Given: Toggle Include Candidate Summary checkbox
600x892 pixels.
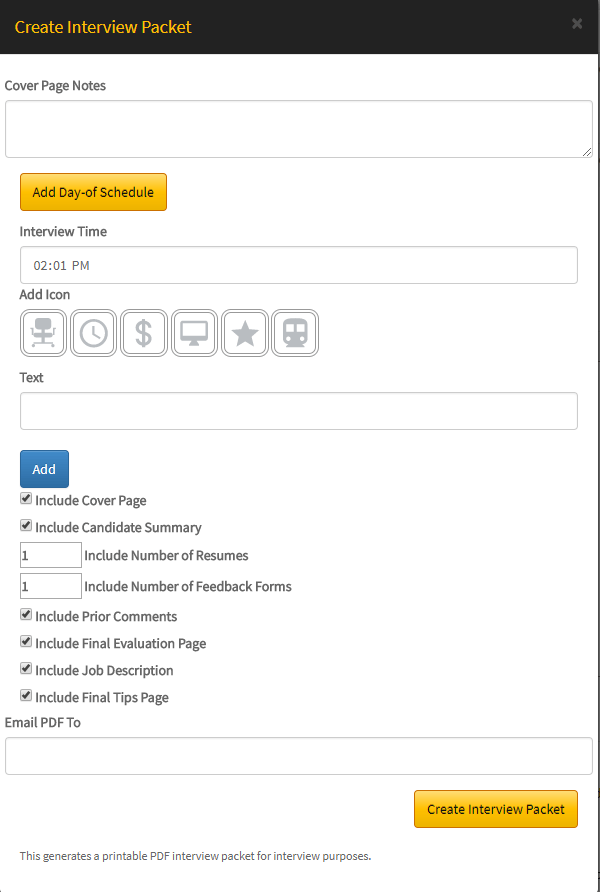Looking at the screenshot, I should [26, 526].
